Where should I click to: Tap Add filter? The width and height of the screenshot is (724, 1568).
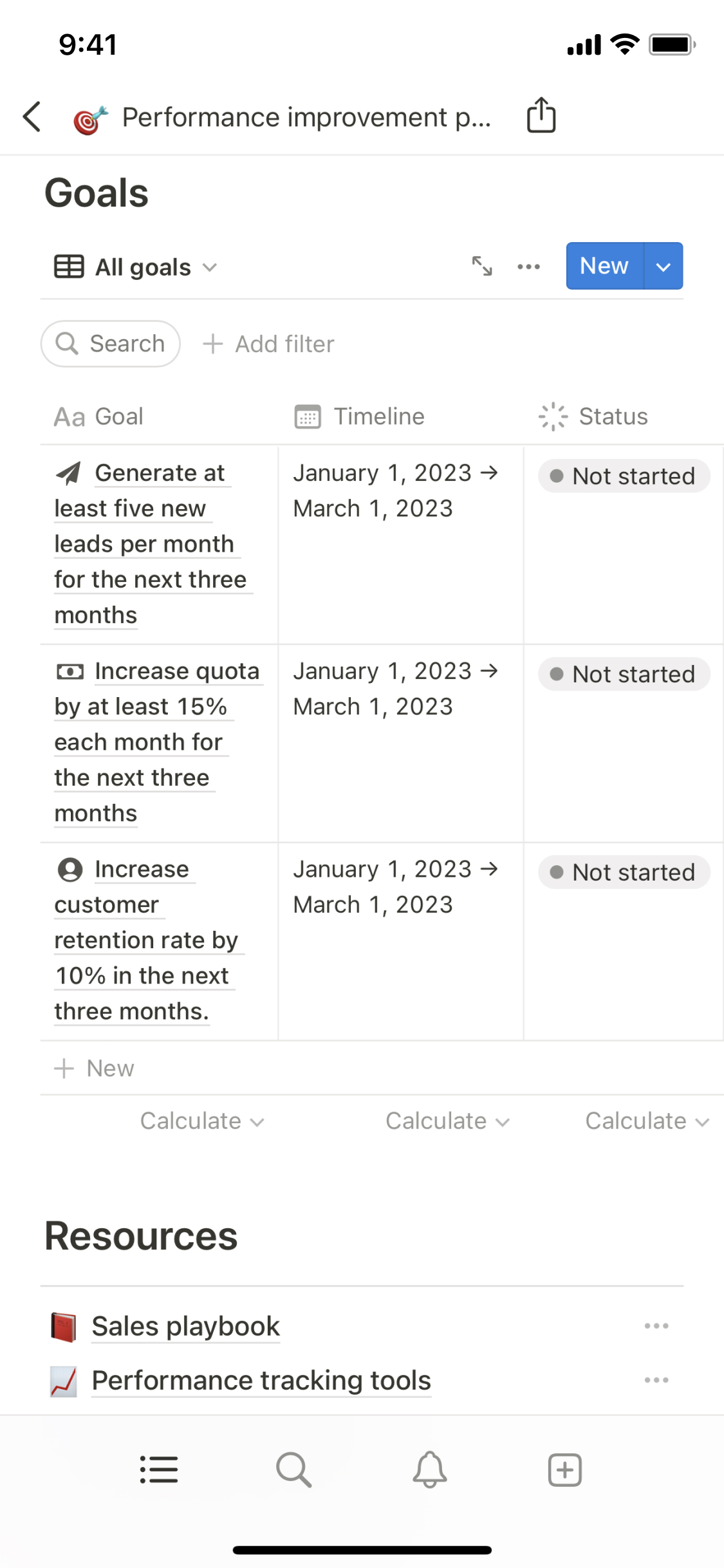point(269,344)
